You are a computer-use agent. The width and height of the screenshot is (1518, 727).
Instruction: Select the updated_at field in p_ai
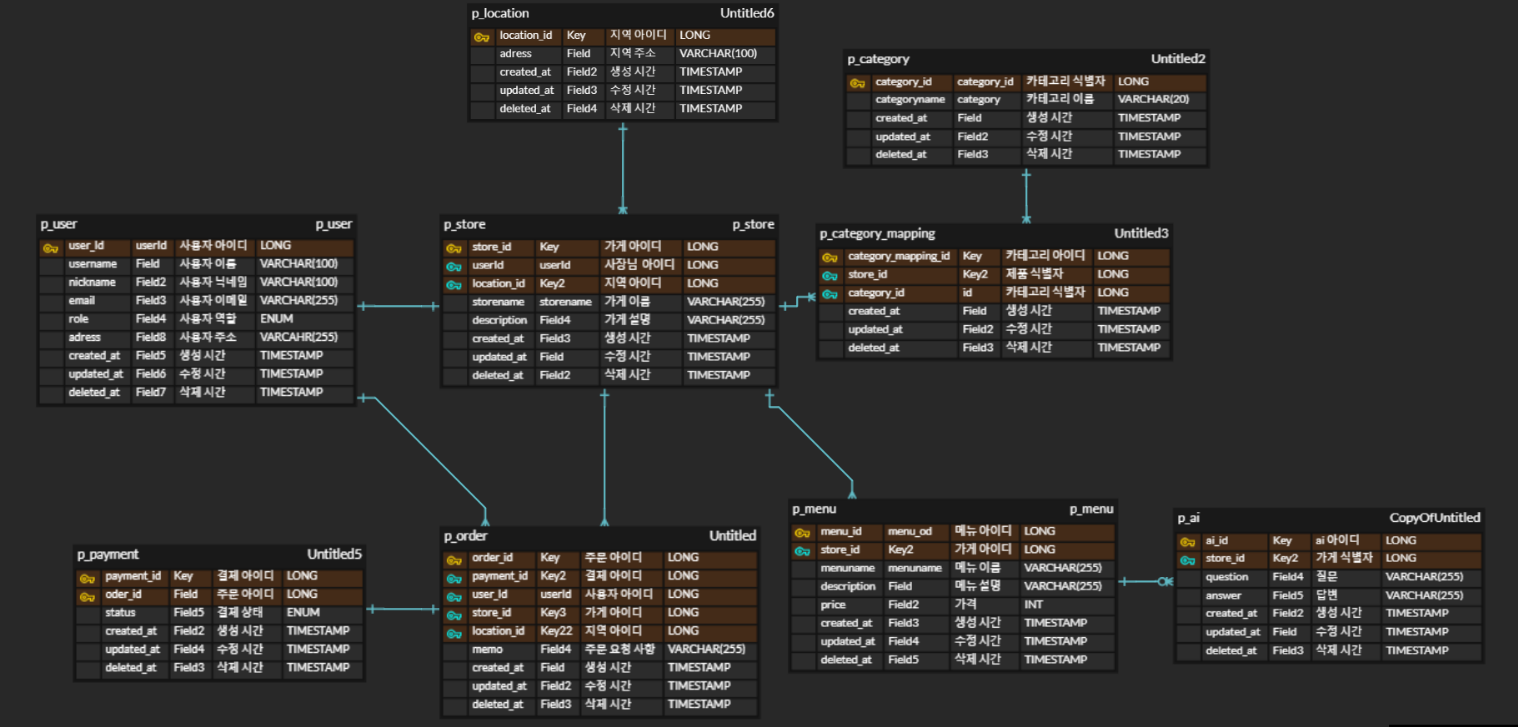pos(1231,632)
